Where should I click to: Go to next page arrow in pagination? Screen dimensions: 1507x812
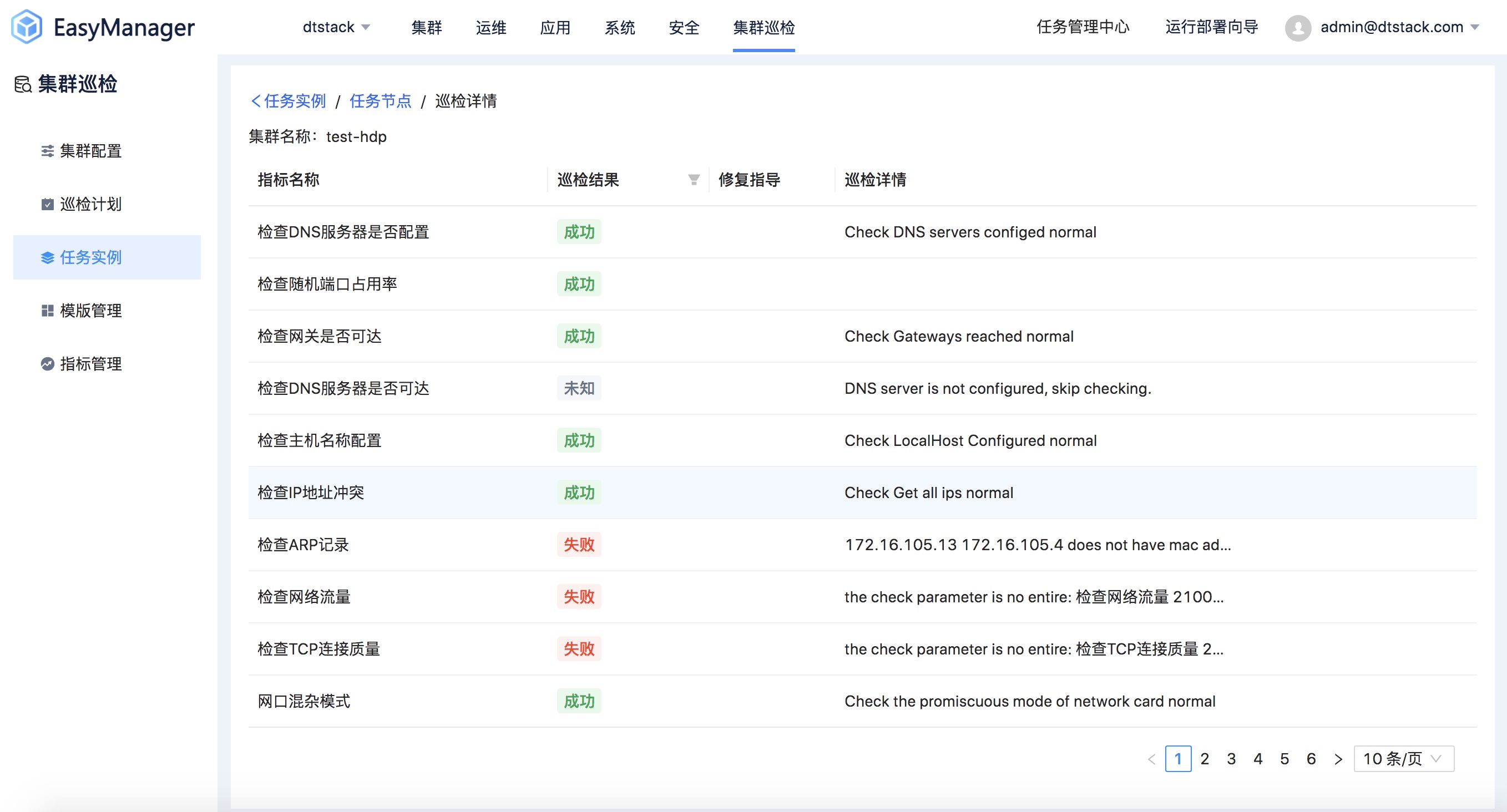[1338, 759]
